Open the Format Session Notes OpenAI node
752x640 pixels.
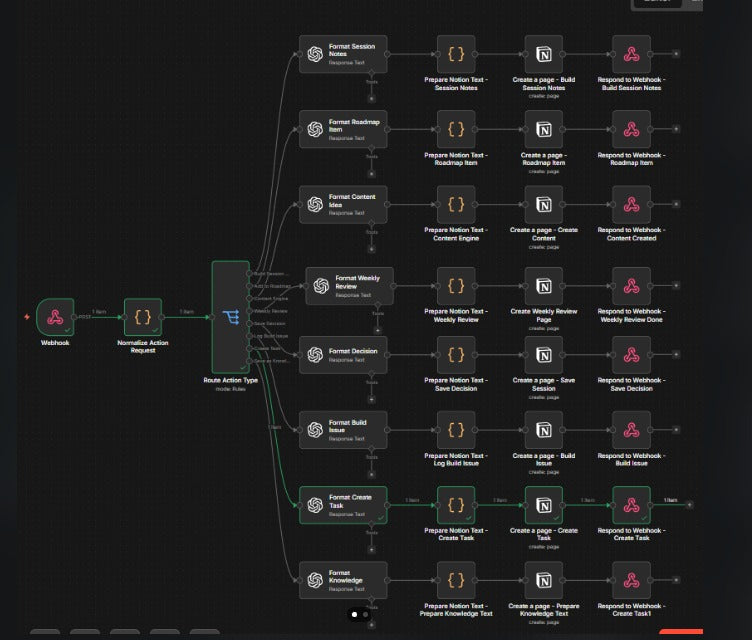click(x=343, y=54)
